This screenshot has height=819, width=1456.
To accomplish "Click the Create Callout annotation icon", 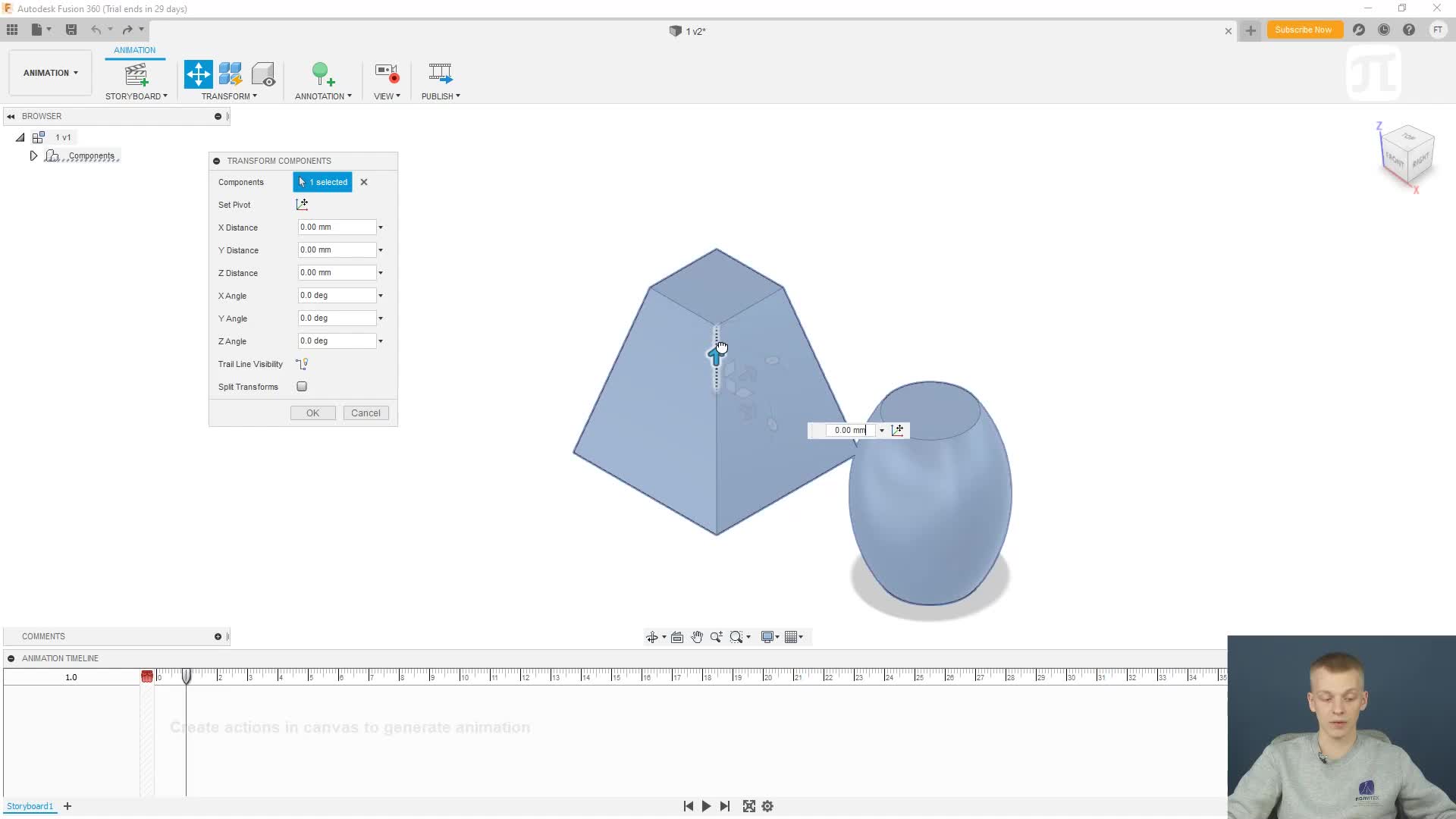I will 323,74.
